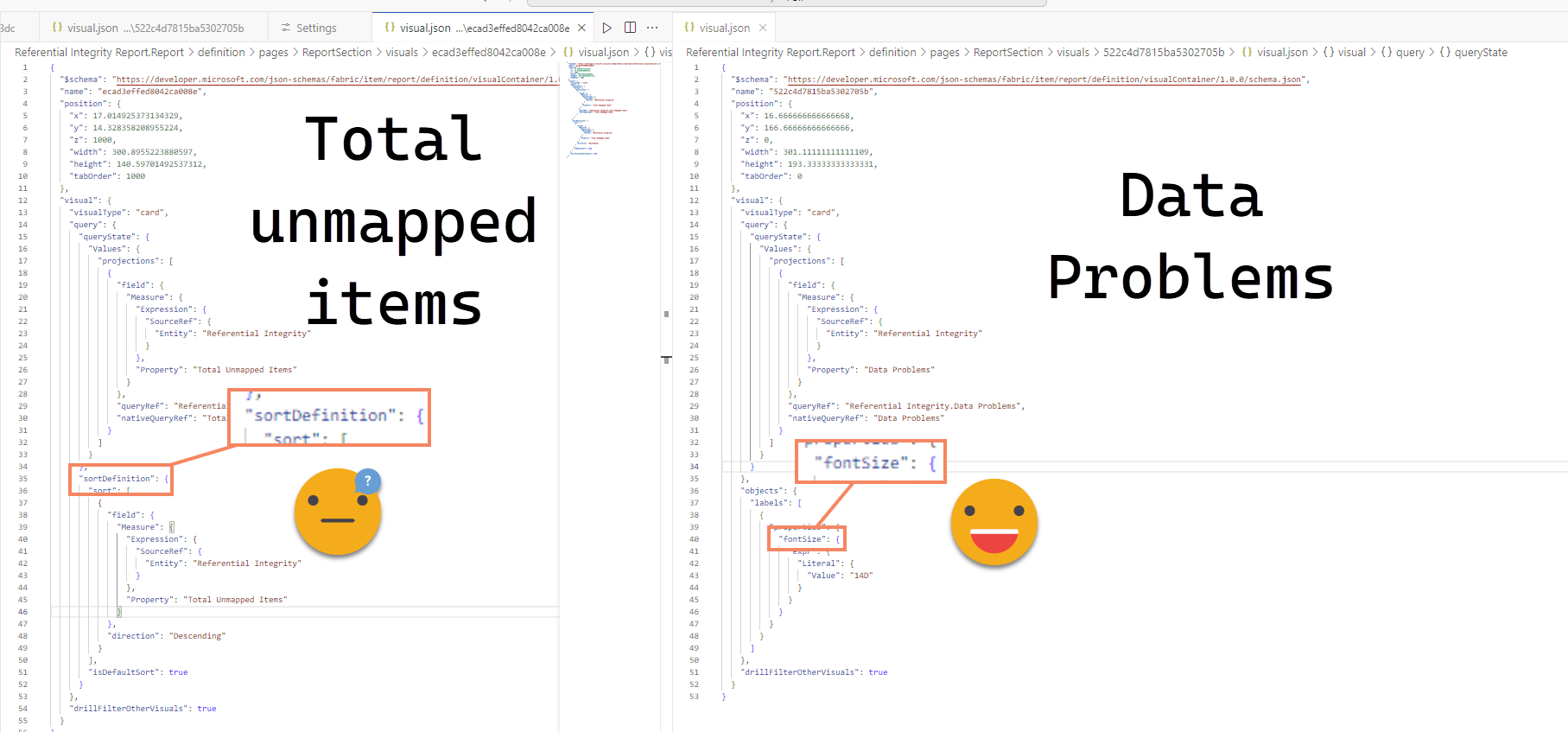The height and width of the screenshot is (732, 1568).
Task: Click the Split Editor Right icon
Action: tap(630, 28)
